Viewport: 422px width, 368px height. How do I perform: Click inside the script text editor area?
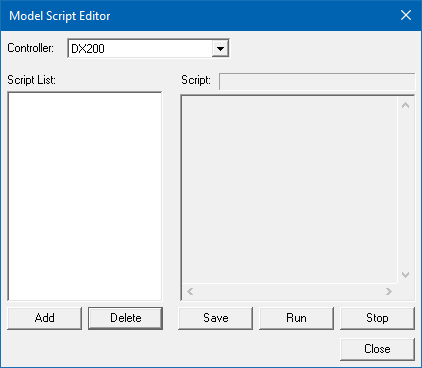coord(289,190)
